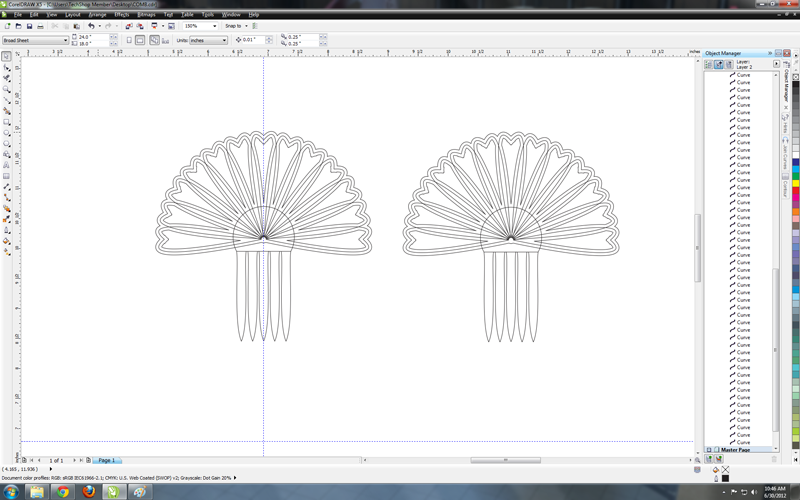The image size is (800, 500).
Task: Click the New document icon
Action: coord(7,26)
